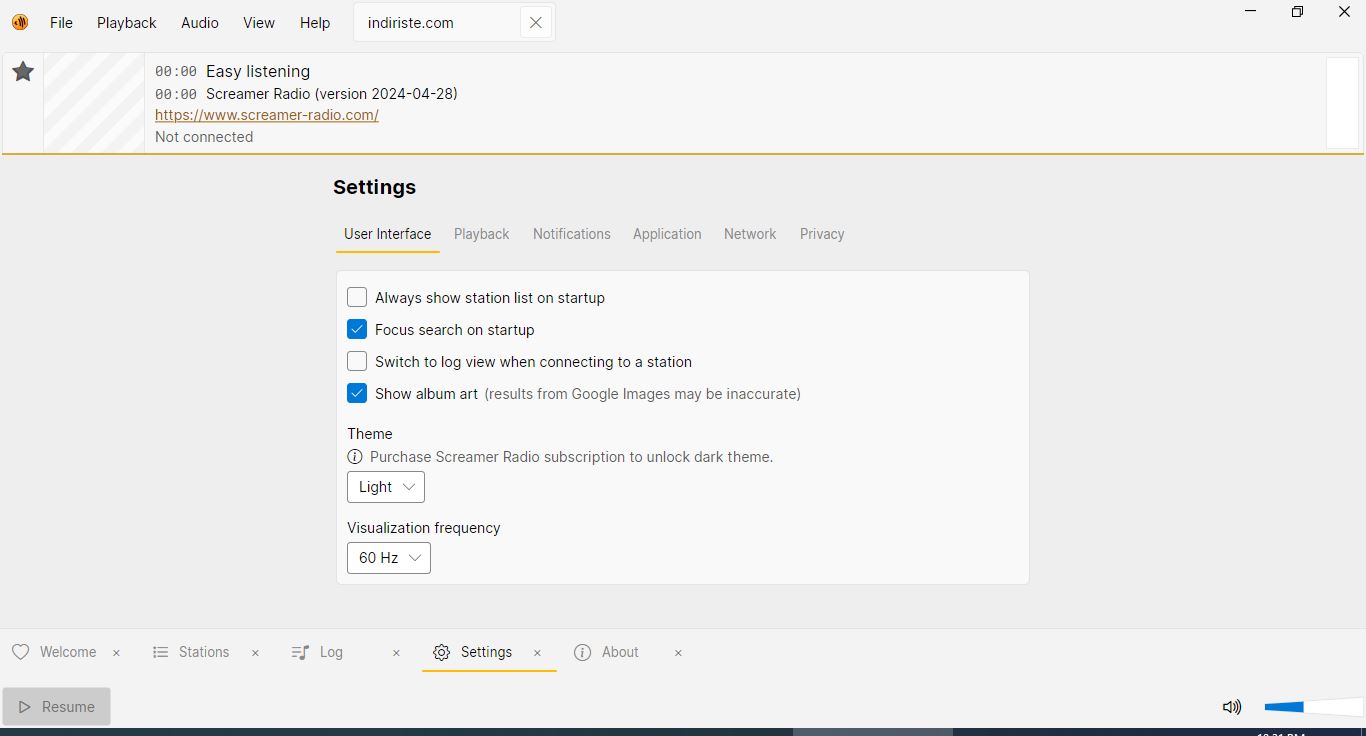
Task: Click the list icon on Stations tab
Action: point(160,652)
